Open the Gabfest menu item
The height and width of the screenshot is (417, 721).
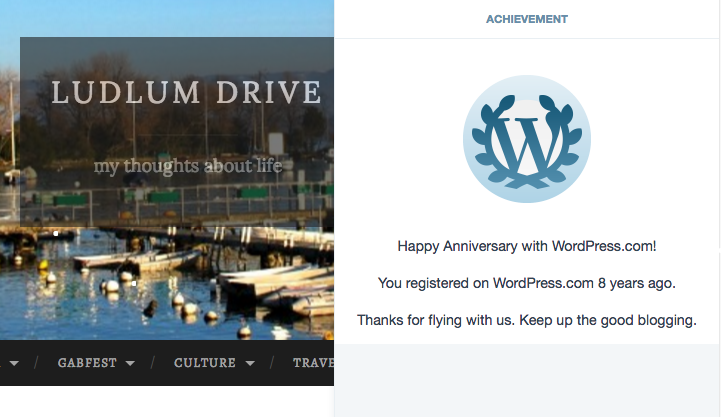click(89, 363)
